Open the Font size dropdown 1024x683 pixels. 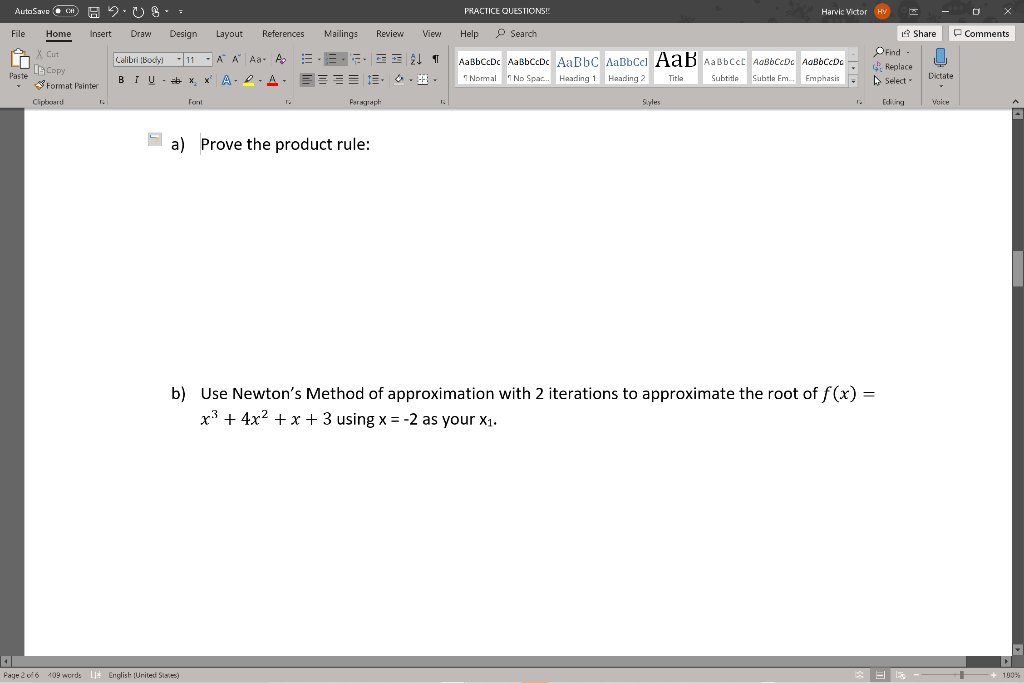(207, 59)
